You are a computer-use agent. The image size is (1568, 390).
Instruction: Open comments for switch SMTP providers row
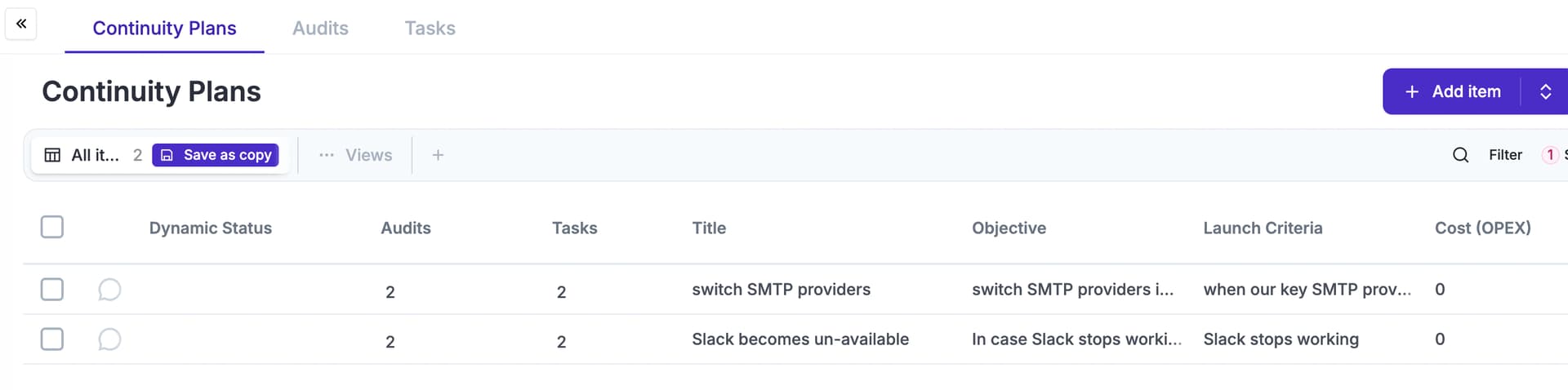[x=109, y=290]
